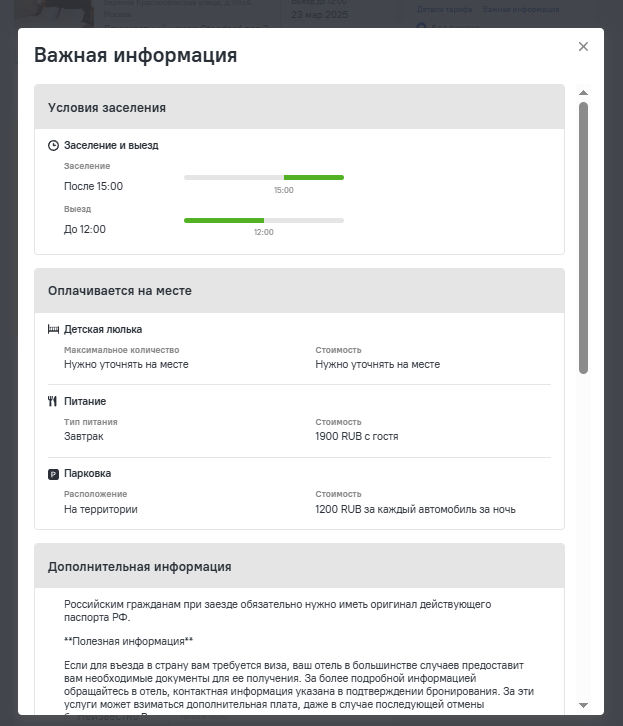Click the scrollbar up arrow
623x726 pixels.
coord(583,93)
